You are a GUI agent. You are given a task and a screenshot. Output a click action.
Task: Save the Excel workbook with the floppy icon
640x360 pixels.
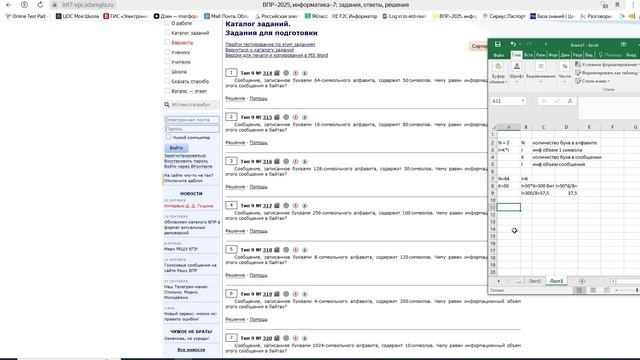click(498, 44)
